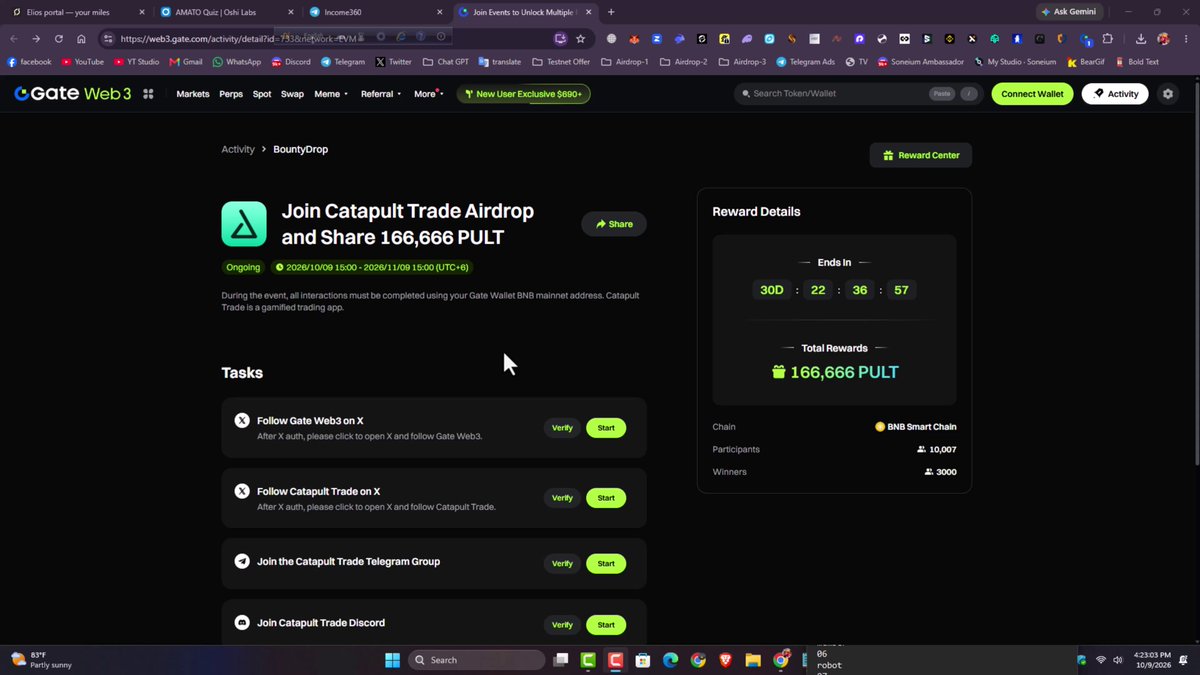
Task: Verify the Follow Catapult Trade on X task
Action: point(562,498)
